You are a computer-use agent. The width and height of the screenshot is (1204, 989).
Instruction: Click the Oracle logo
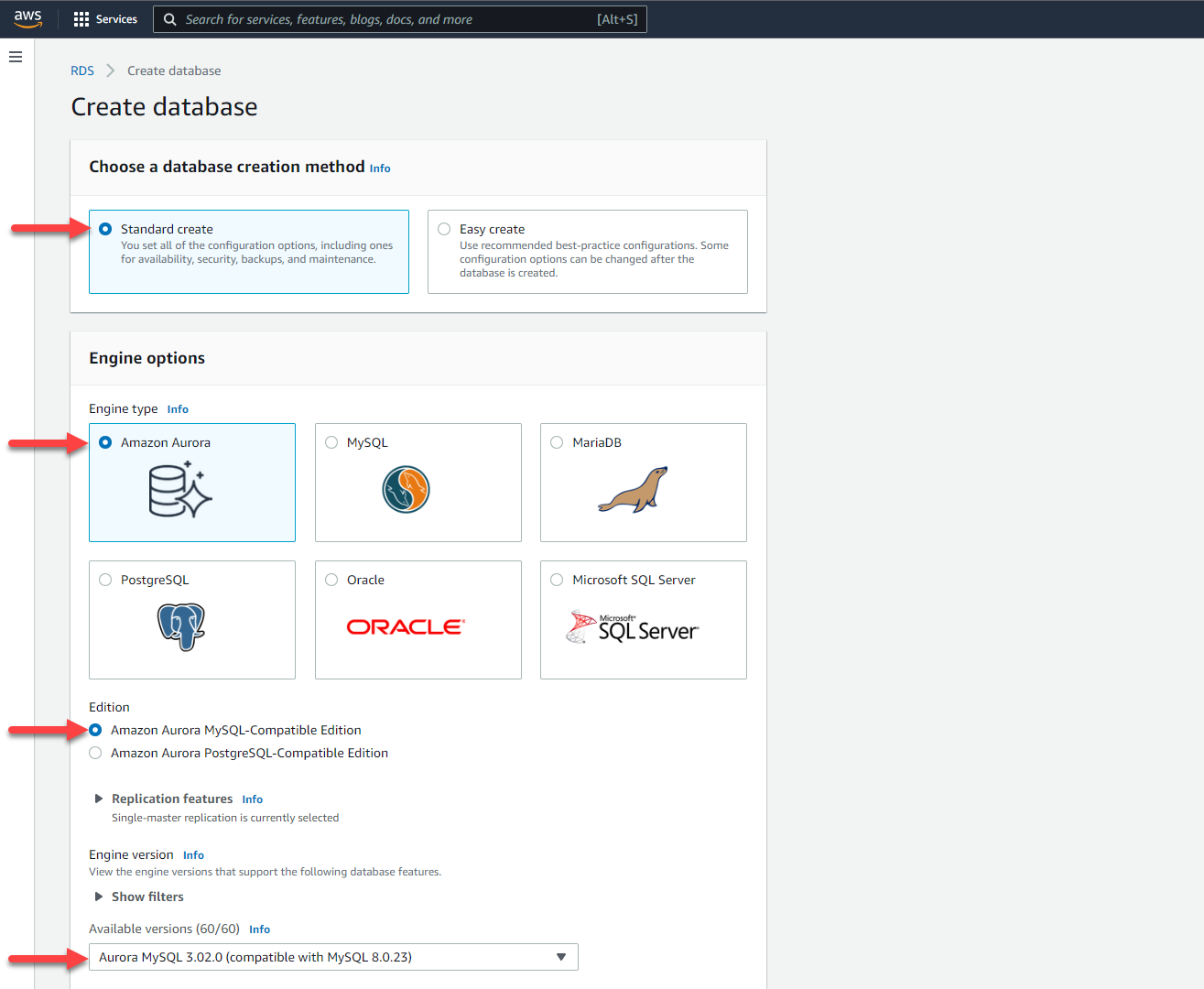(406, 627)
